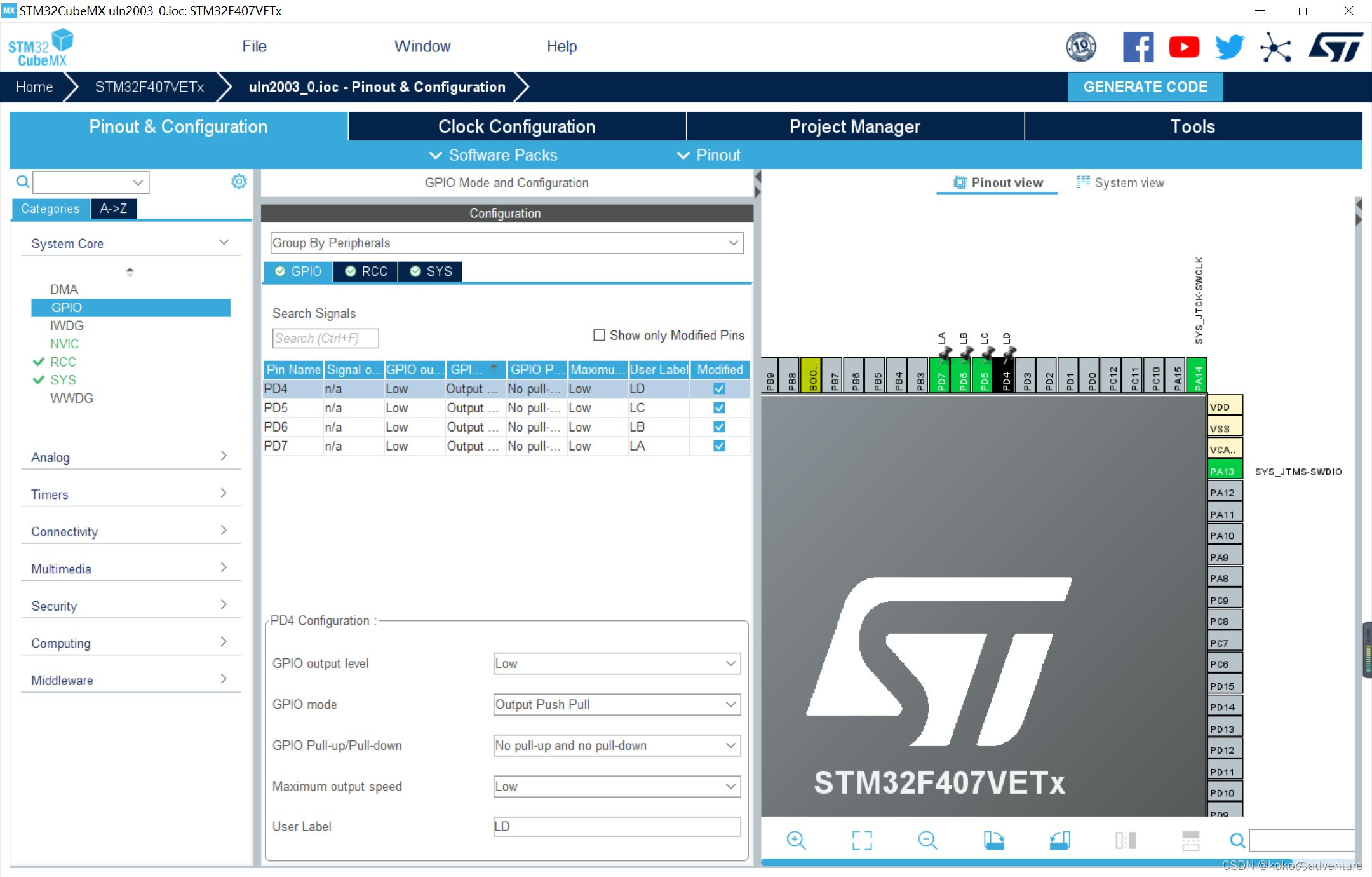Open the STM32CubeMX YouTube channel icon
This screenshot has height=877, width=1372.
(x=1183, y=46)
